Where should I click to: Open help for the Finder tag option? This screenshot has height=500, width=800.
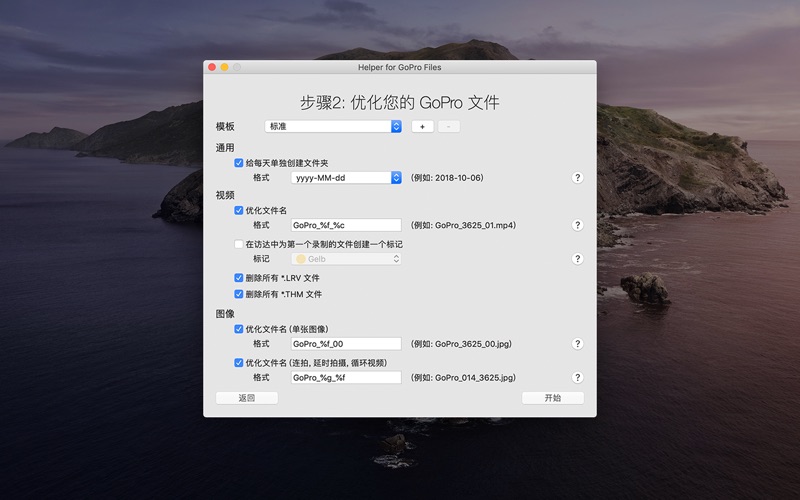pyautogui.click(x=577, y=259)
